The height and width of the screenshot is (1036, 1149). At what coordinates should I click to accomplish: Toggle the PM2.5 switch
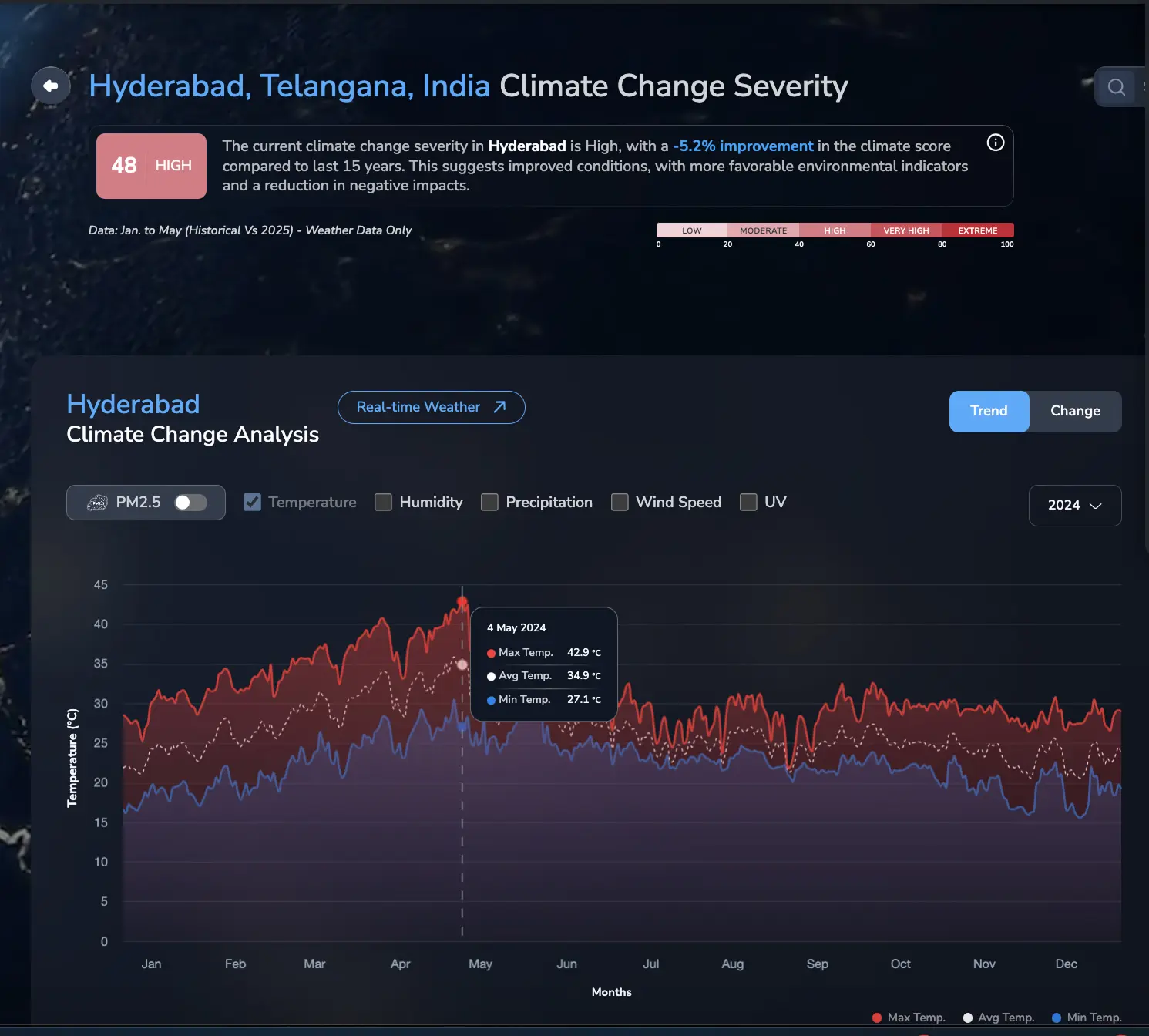(190, 503)
